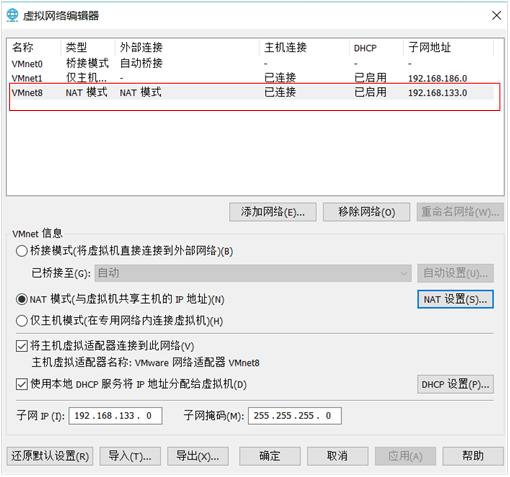510x477 pixels.
Task: Toggle 将主机虚拟适配器连接到此网络 checkbox
Action: (22, 346)
